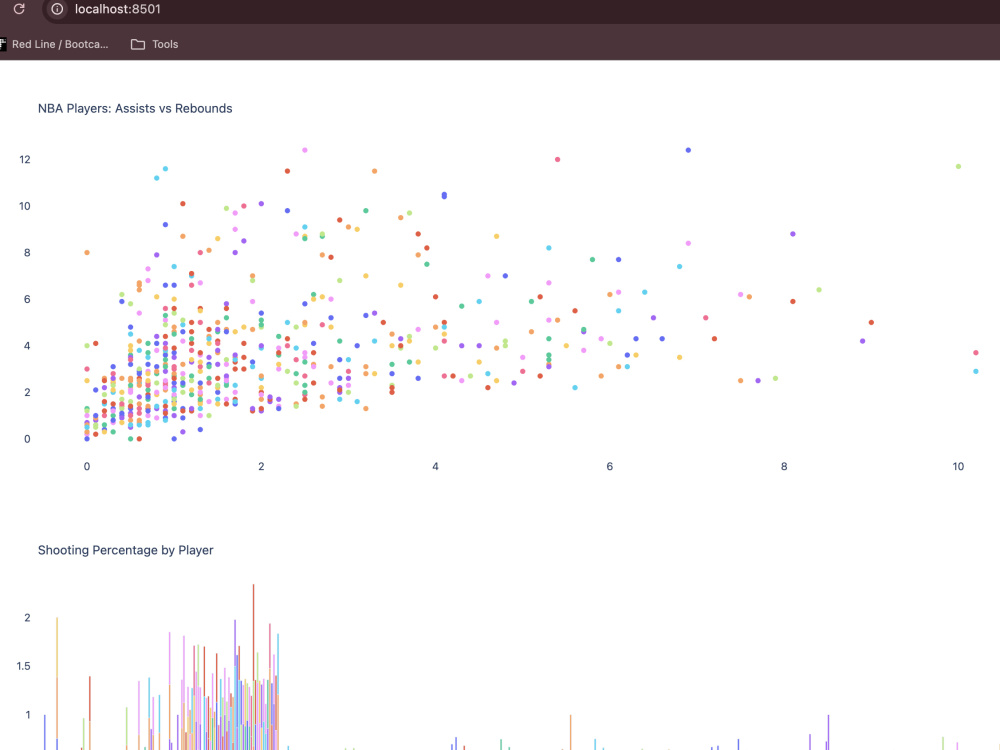Click the scatter x-axis label 8
Screen dimensions: 1000x750
[784, 466]
